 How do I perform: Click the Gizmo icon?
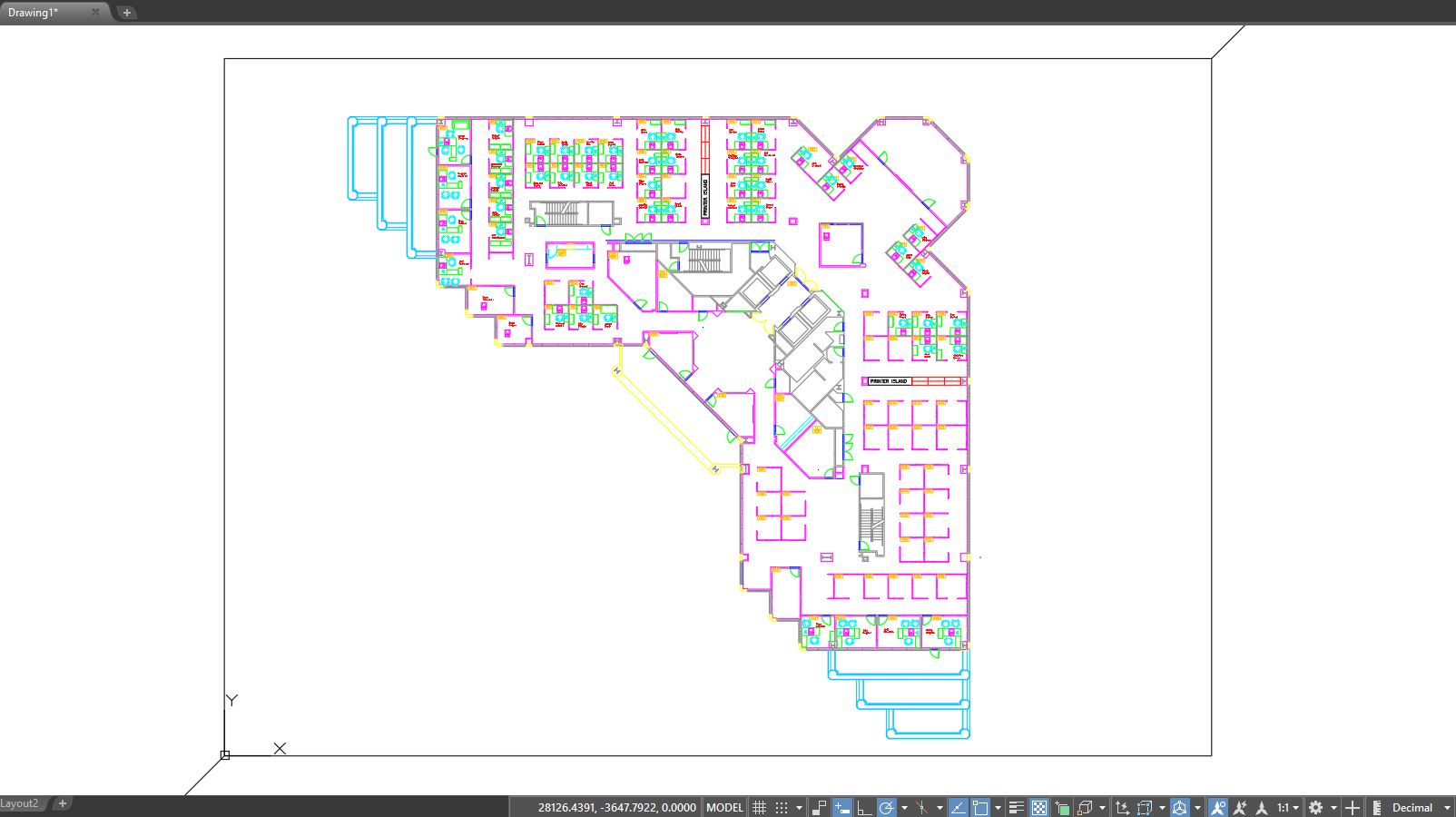pyautogui.click(x=1180, y=807)
